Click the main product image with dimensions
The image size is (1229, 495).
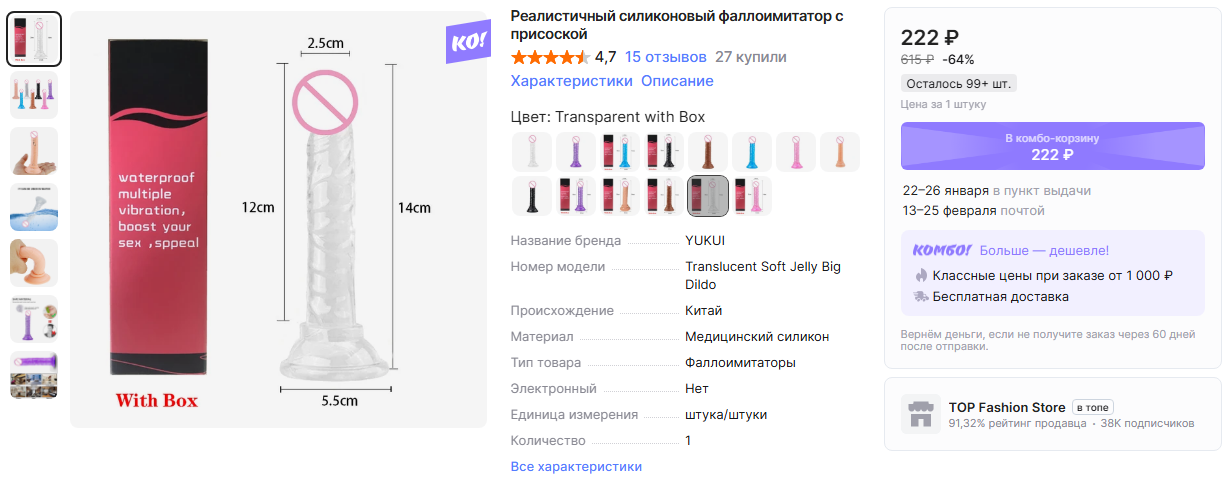point(277,220)
